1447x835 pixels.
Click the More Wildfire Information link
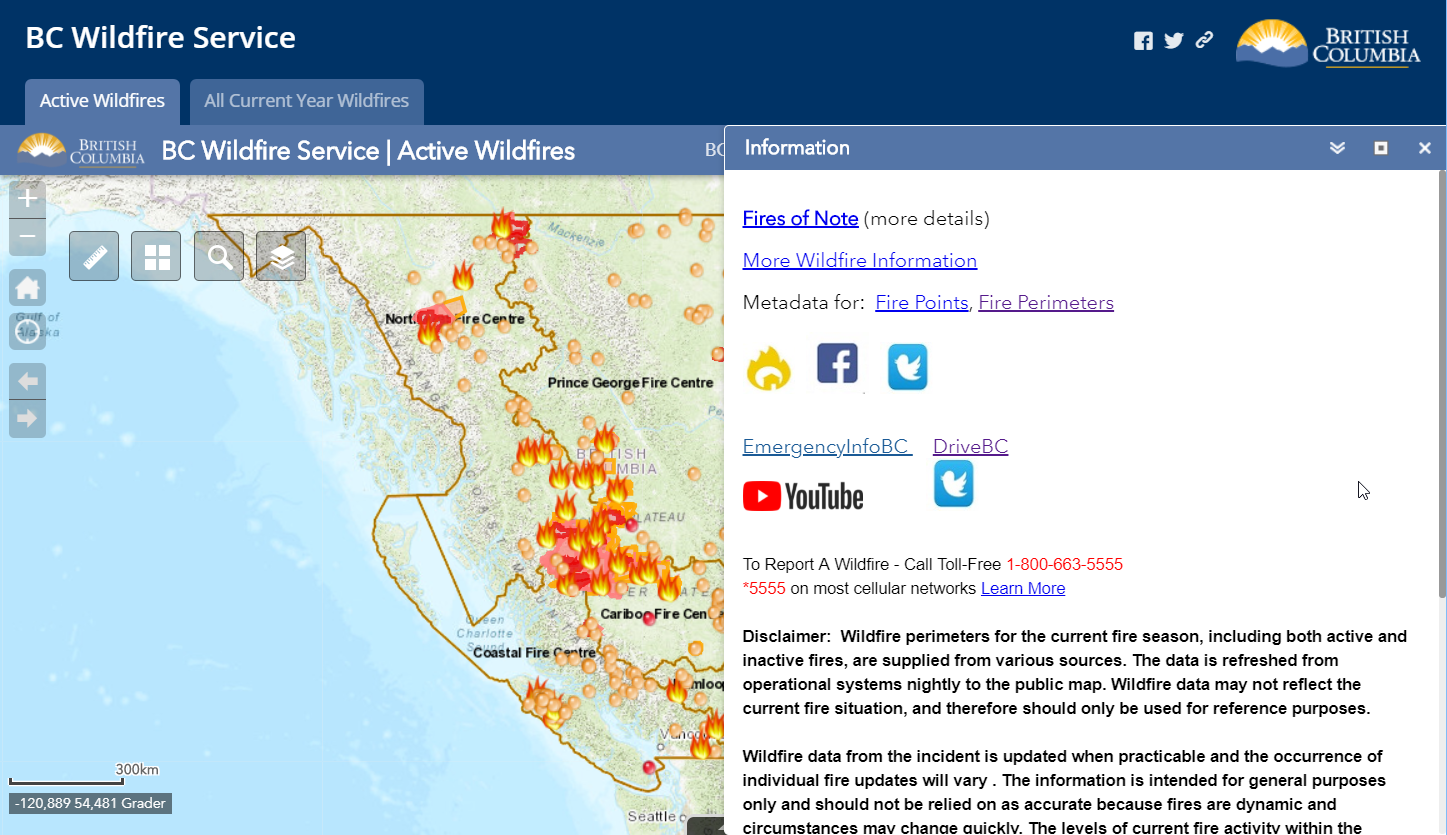859,260
